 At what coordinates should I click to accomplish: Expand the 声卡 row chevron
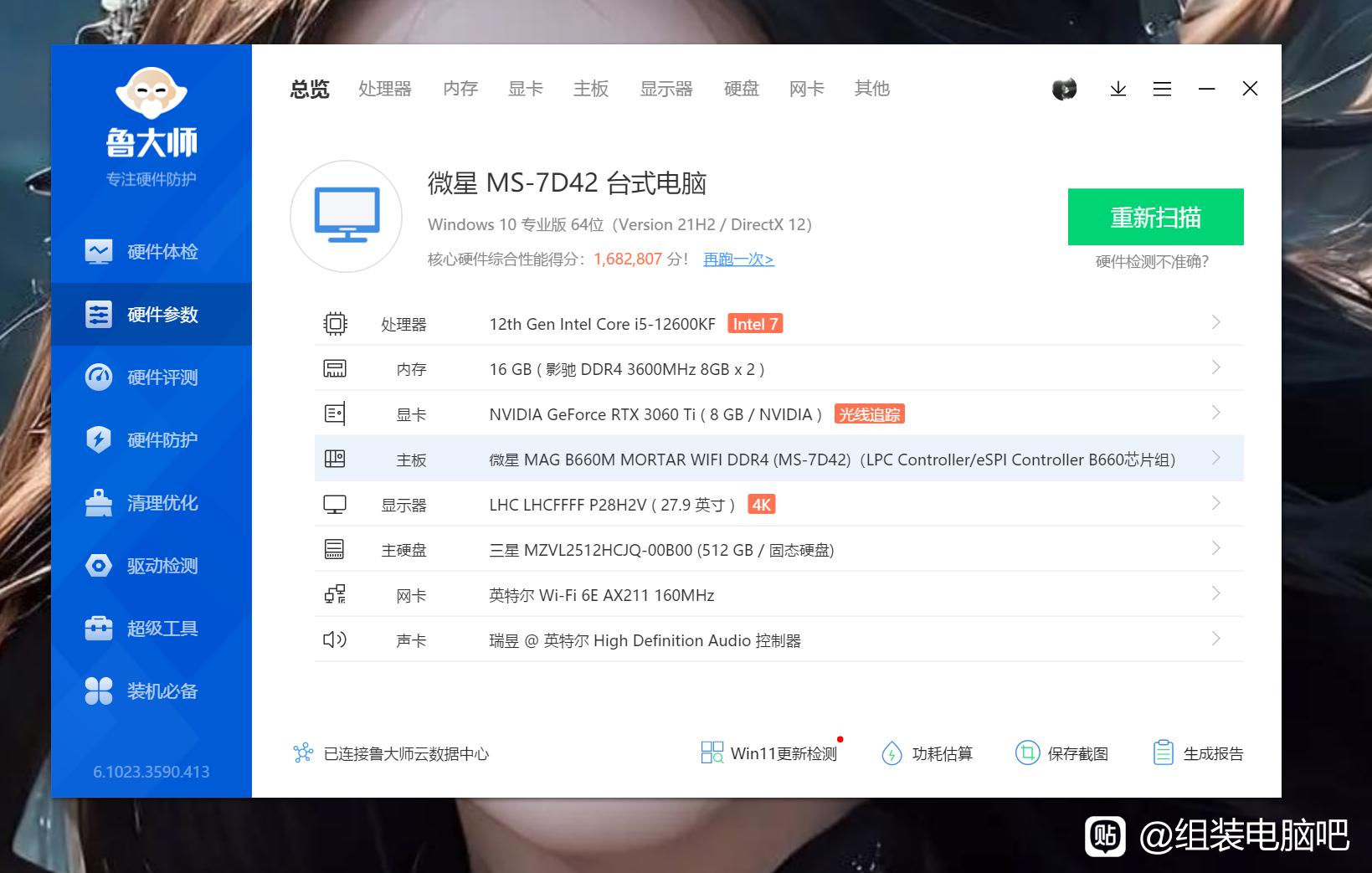(x=1216, y=639)
